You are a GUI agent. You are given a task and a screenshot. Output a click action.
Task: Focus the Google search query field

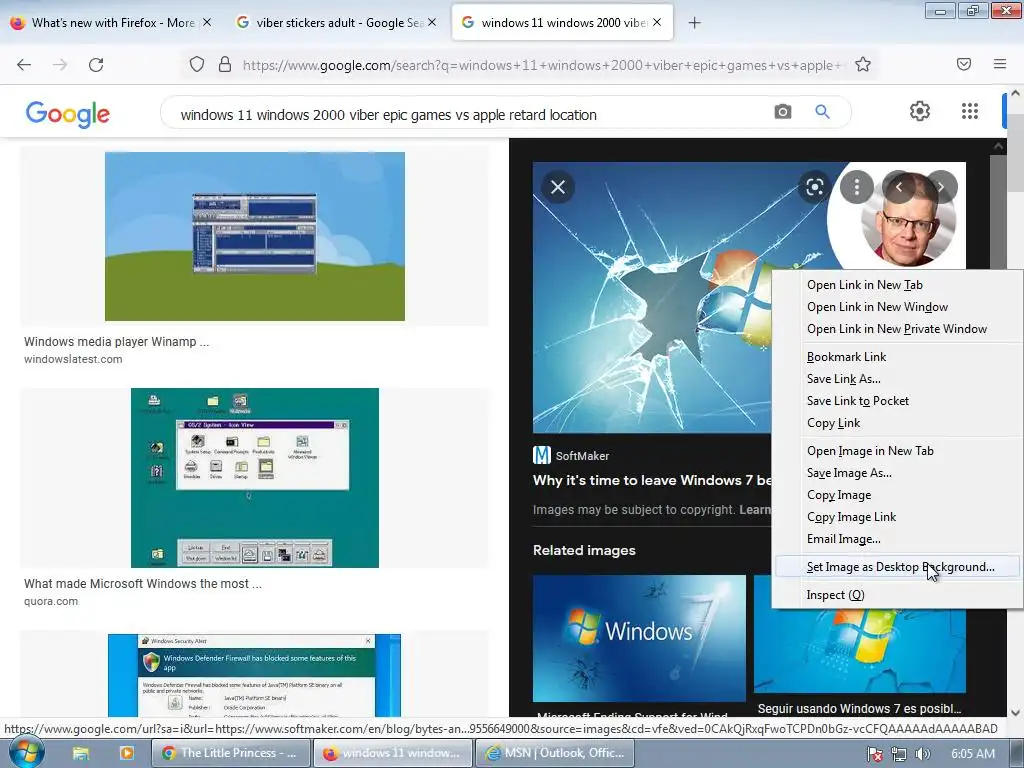pyautogui.click(x=470, y=115)
